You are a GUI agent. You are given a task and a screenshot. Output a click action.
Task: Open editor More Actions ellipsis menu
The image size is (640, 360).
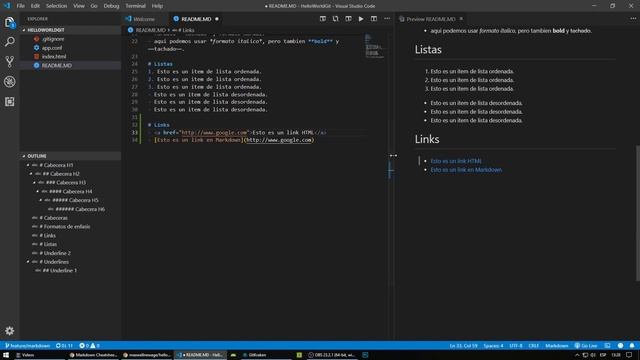pos(387,19)
